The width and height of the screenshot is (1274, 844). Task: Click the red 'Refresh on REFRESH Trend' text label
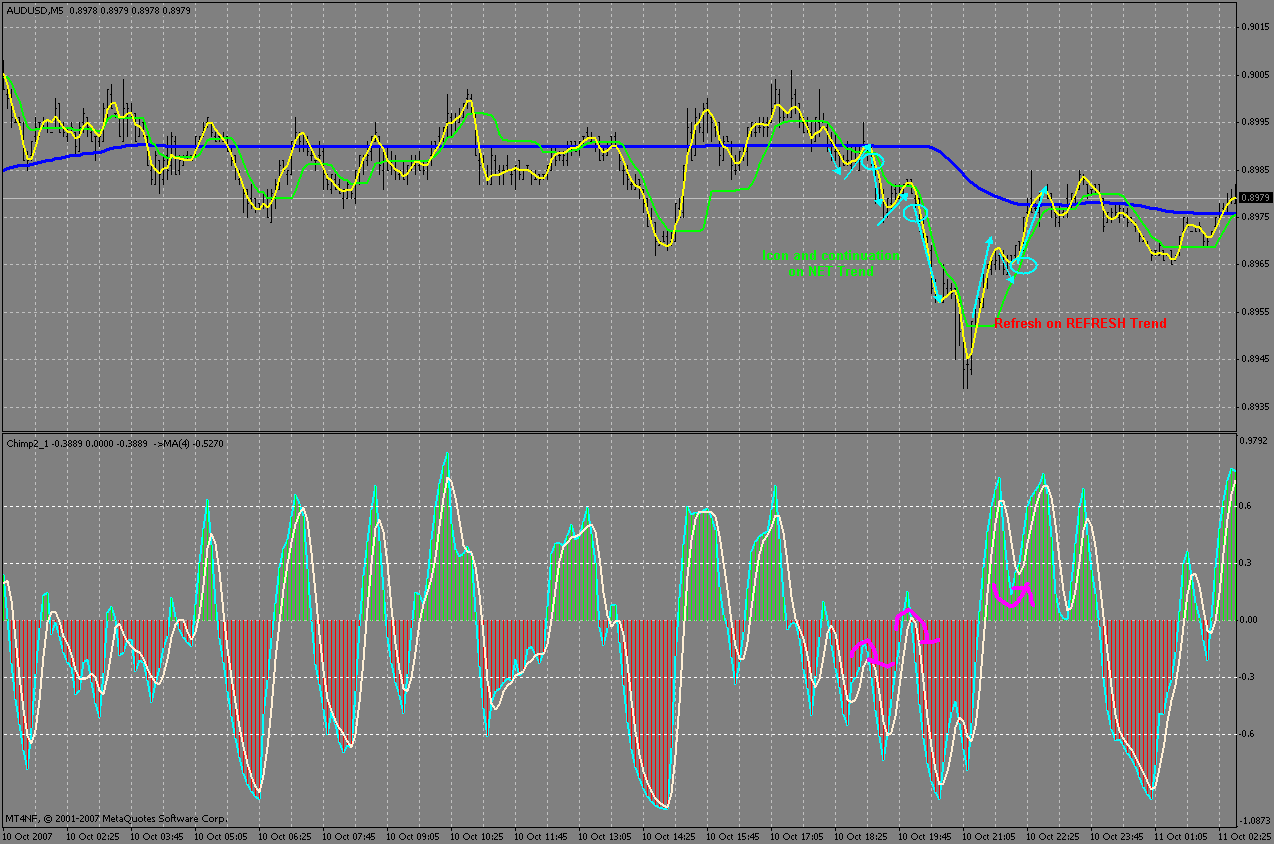[1080, 323]
